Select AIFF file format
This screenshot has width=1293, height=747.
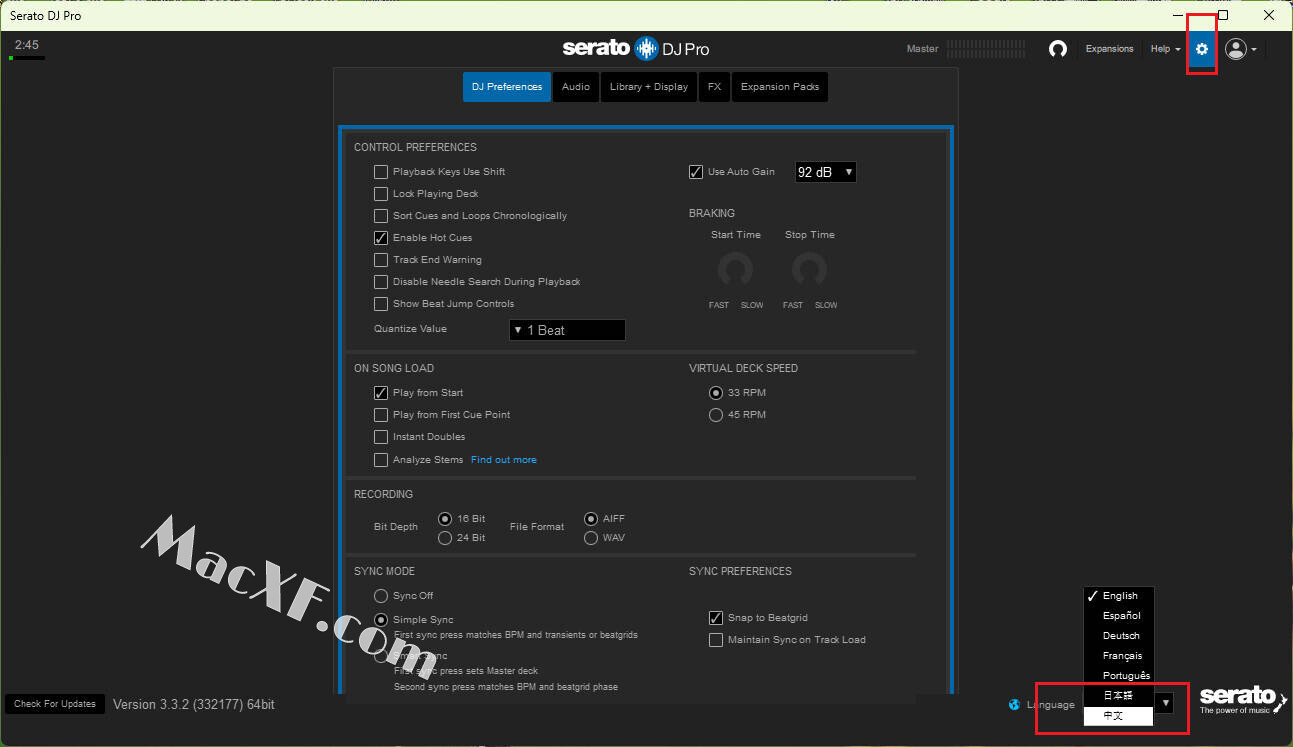592,519
